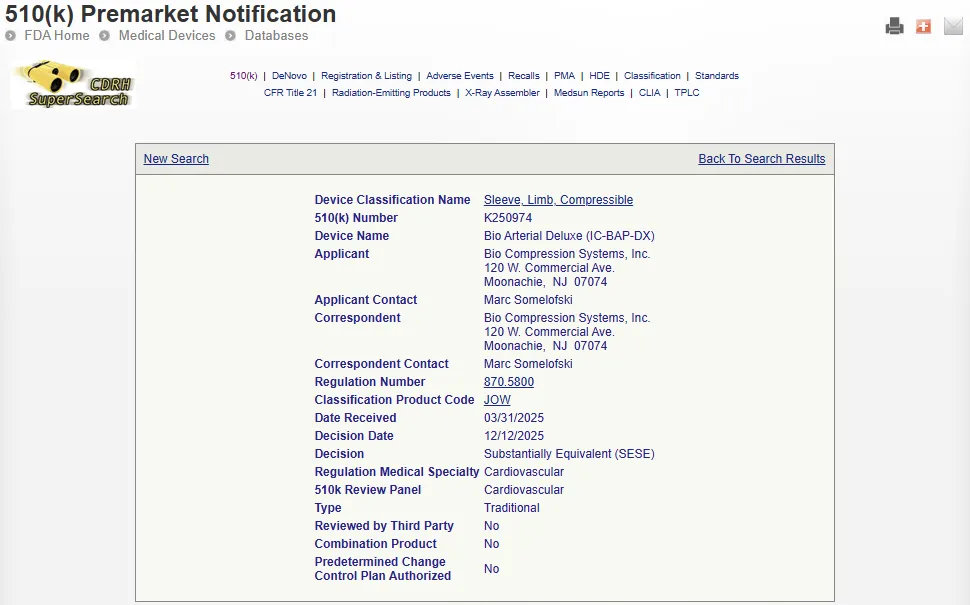This screenshot has height=605, width=970.
Task: Open the Recalls database
Action: 524,75
